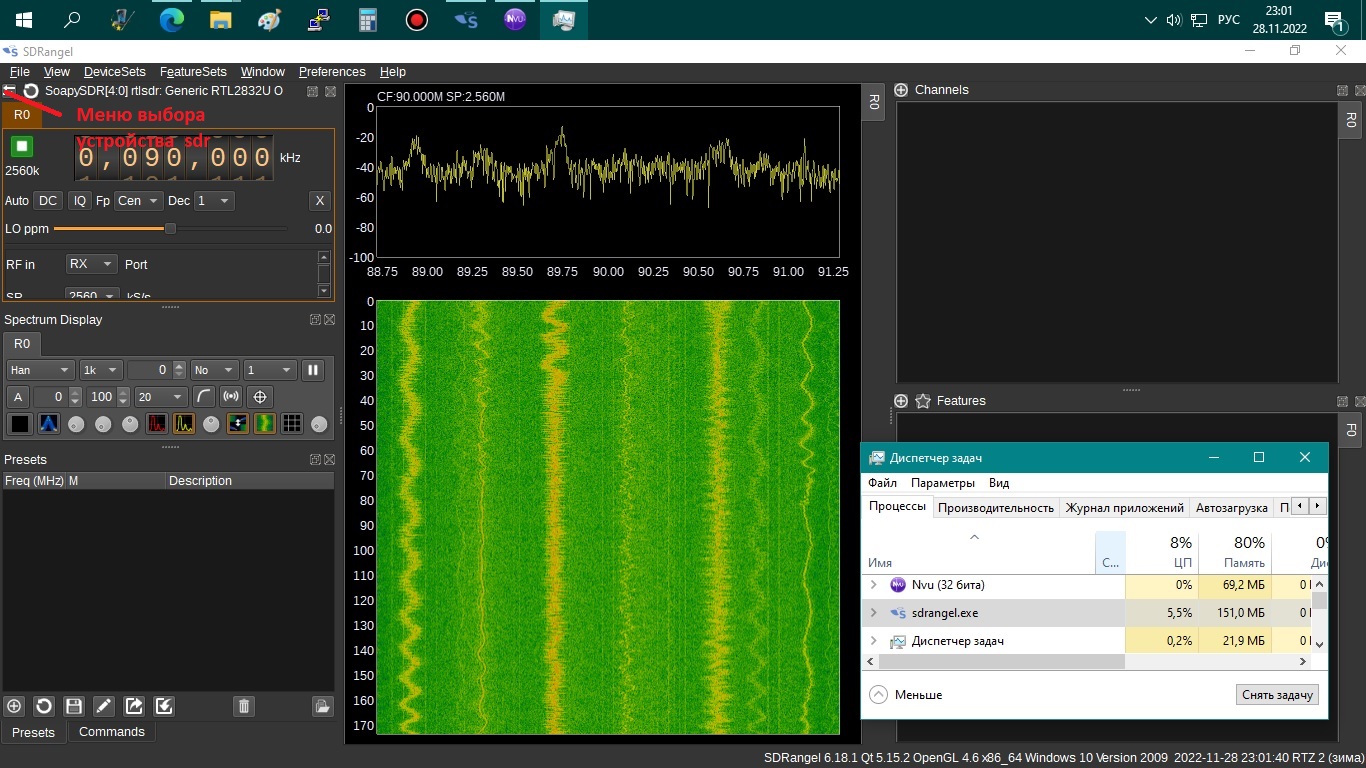Screen dimensions: 1366x768
Task: Click the pause spectrum icon
Action: click(313, 370)
